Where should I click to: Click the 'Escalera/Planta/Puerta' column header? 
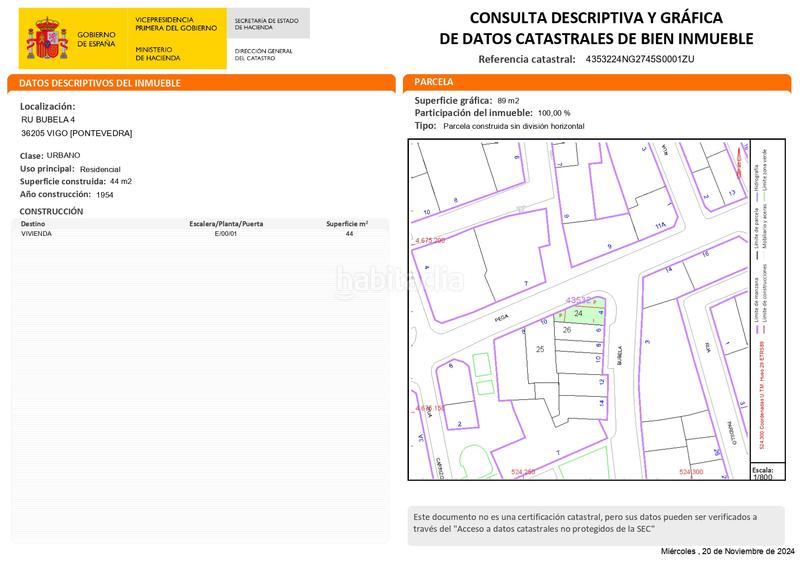(x=226, y=224)
